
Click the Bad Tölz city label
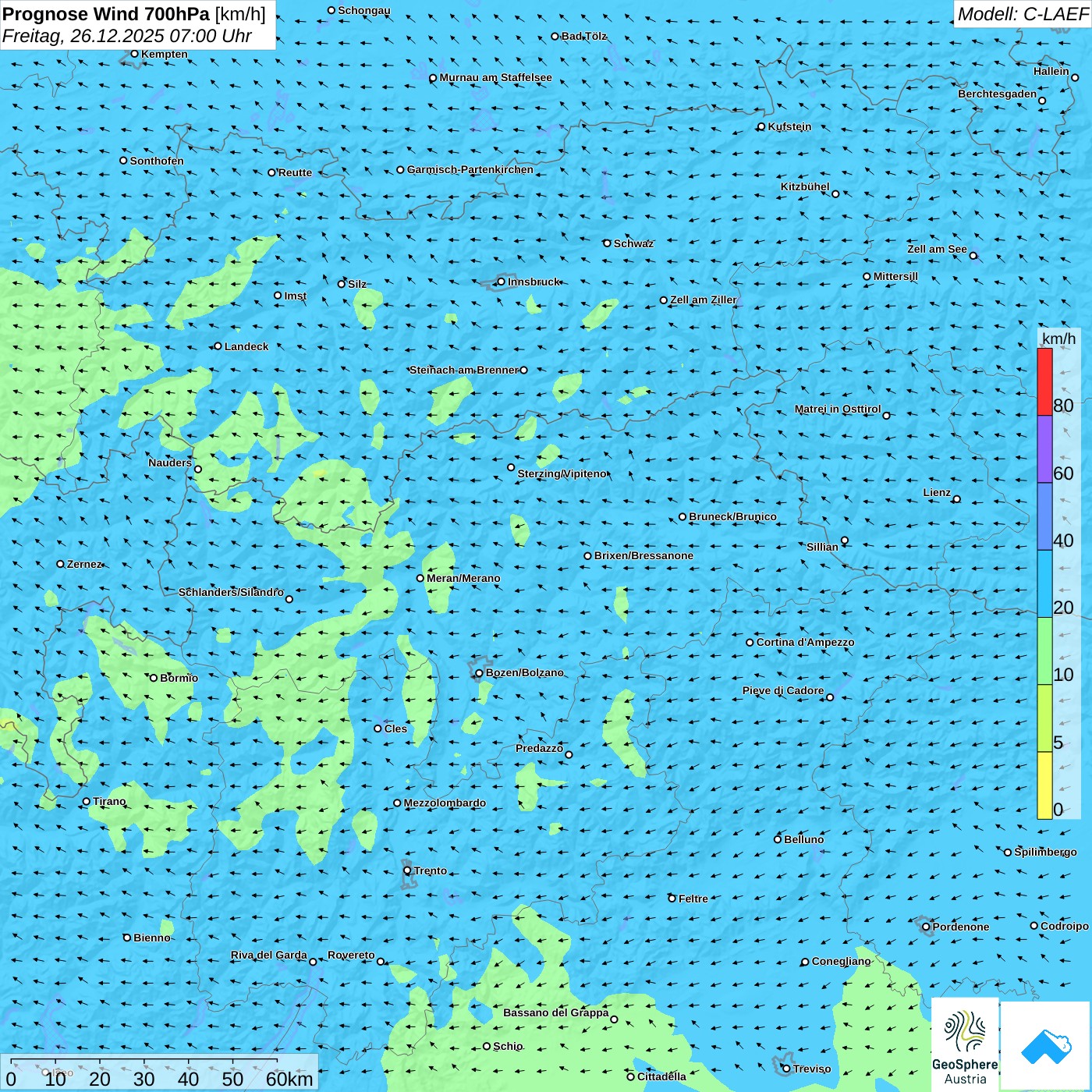click(584, 36)
